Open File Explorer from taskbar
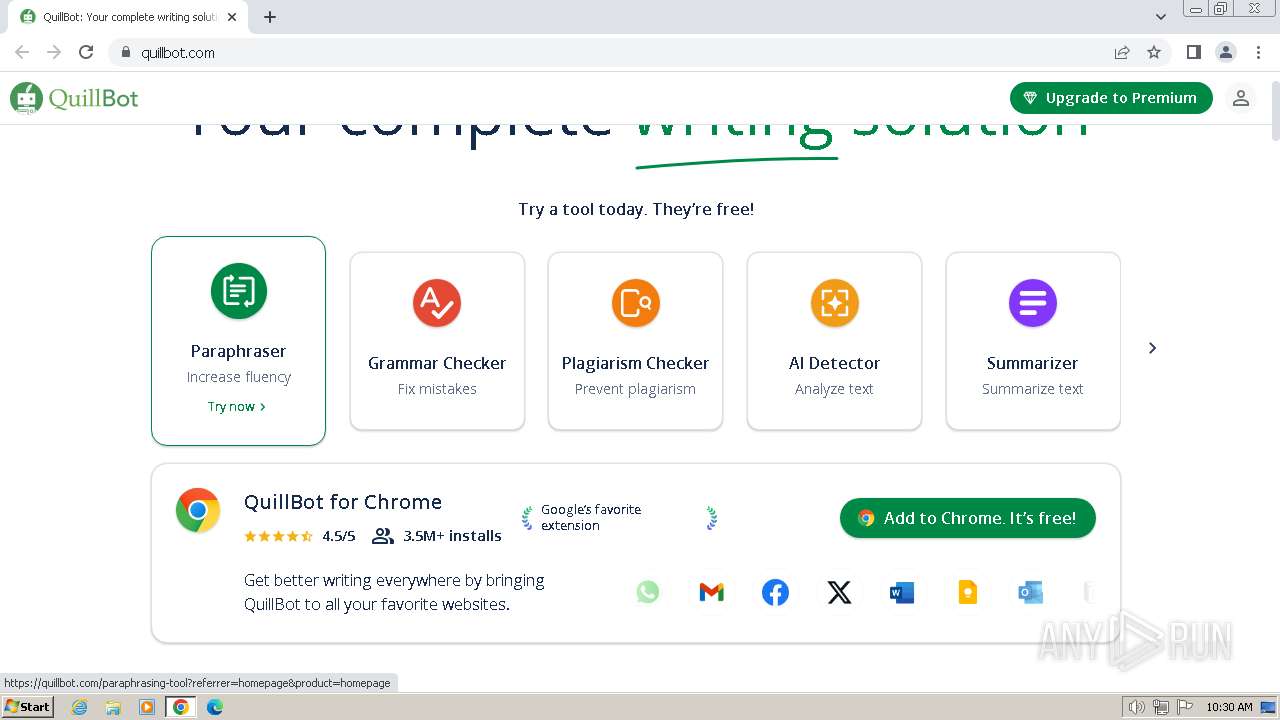 click(x=113, y=707)
